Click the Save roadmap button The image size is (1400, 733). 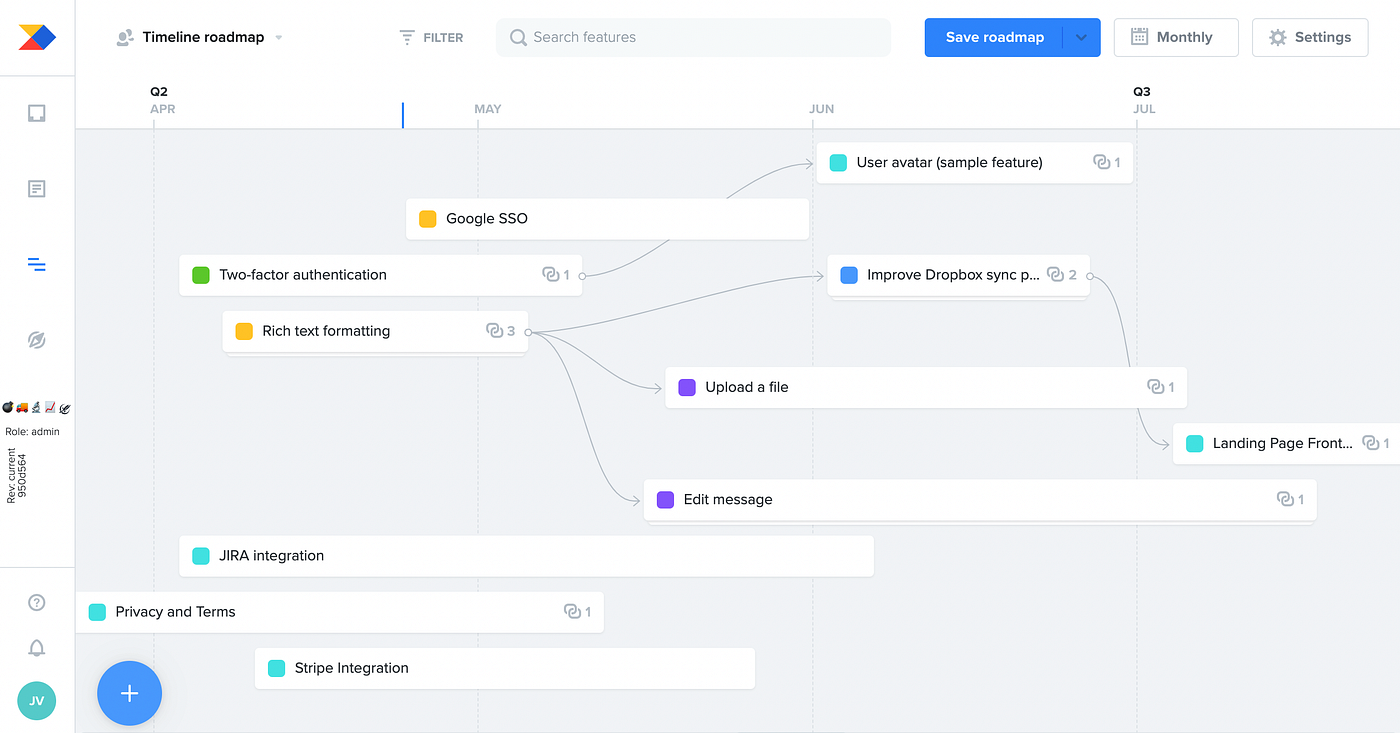994,37
